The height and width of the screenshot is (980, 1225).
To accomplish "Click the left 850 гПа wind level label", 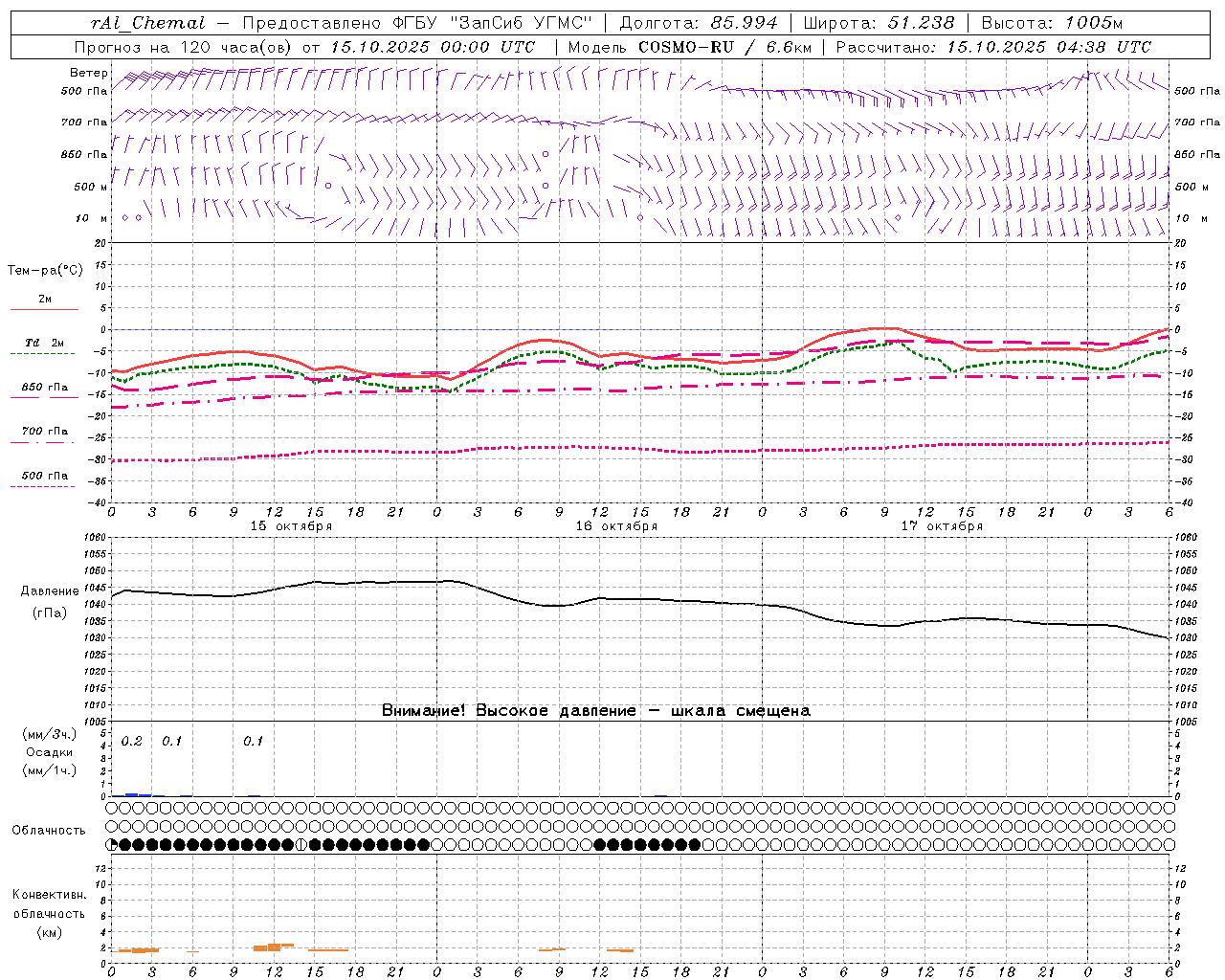I will (84, 154).
